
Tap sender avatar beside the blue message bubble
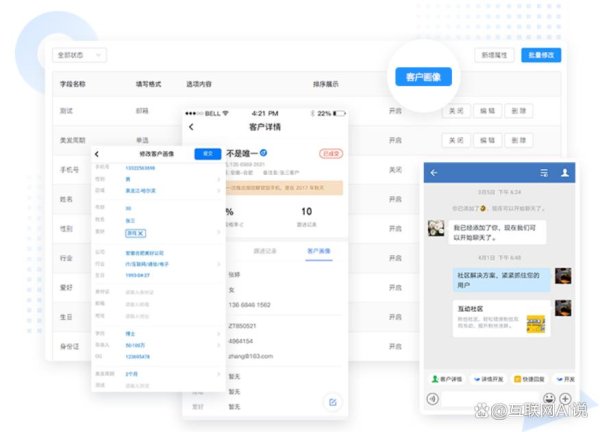[563, 276]
